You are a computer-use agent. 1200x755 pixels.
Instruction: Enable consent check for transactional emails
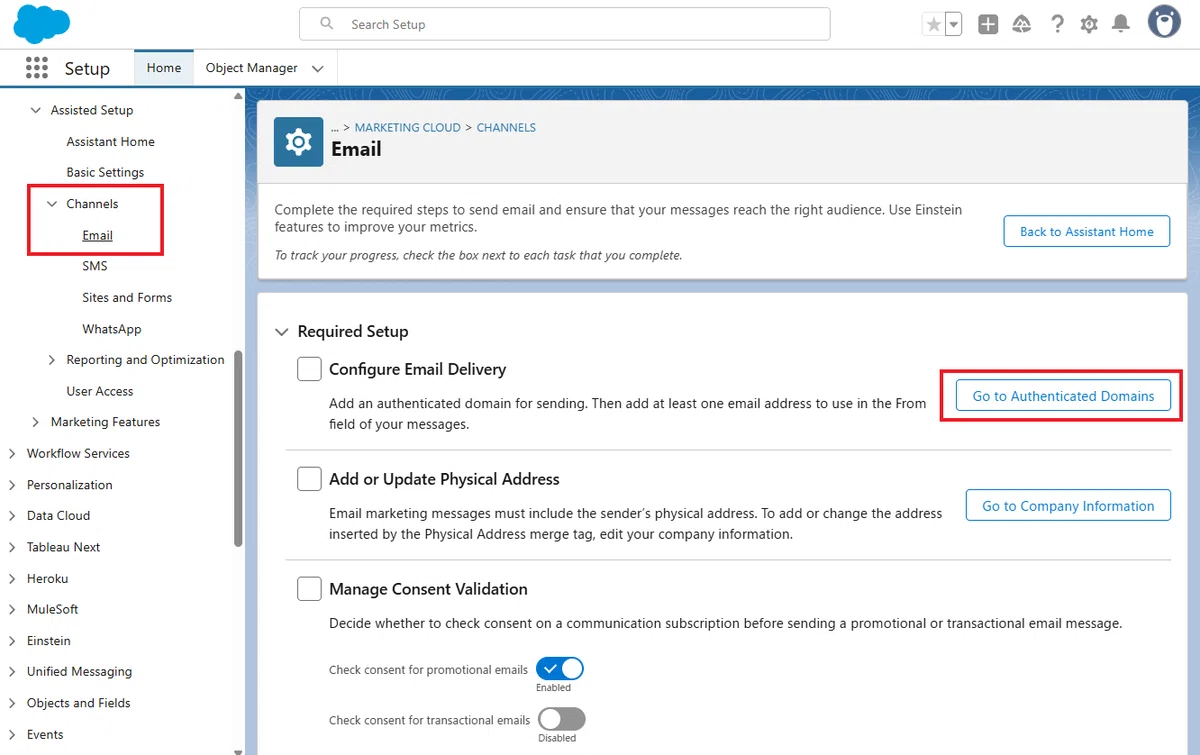click(x=561, y=719)
